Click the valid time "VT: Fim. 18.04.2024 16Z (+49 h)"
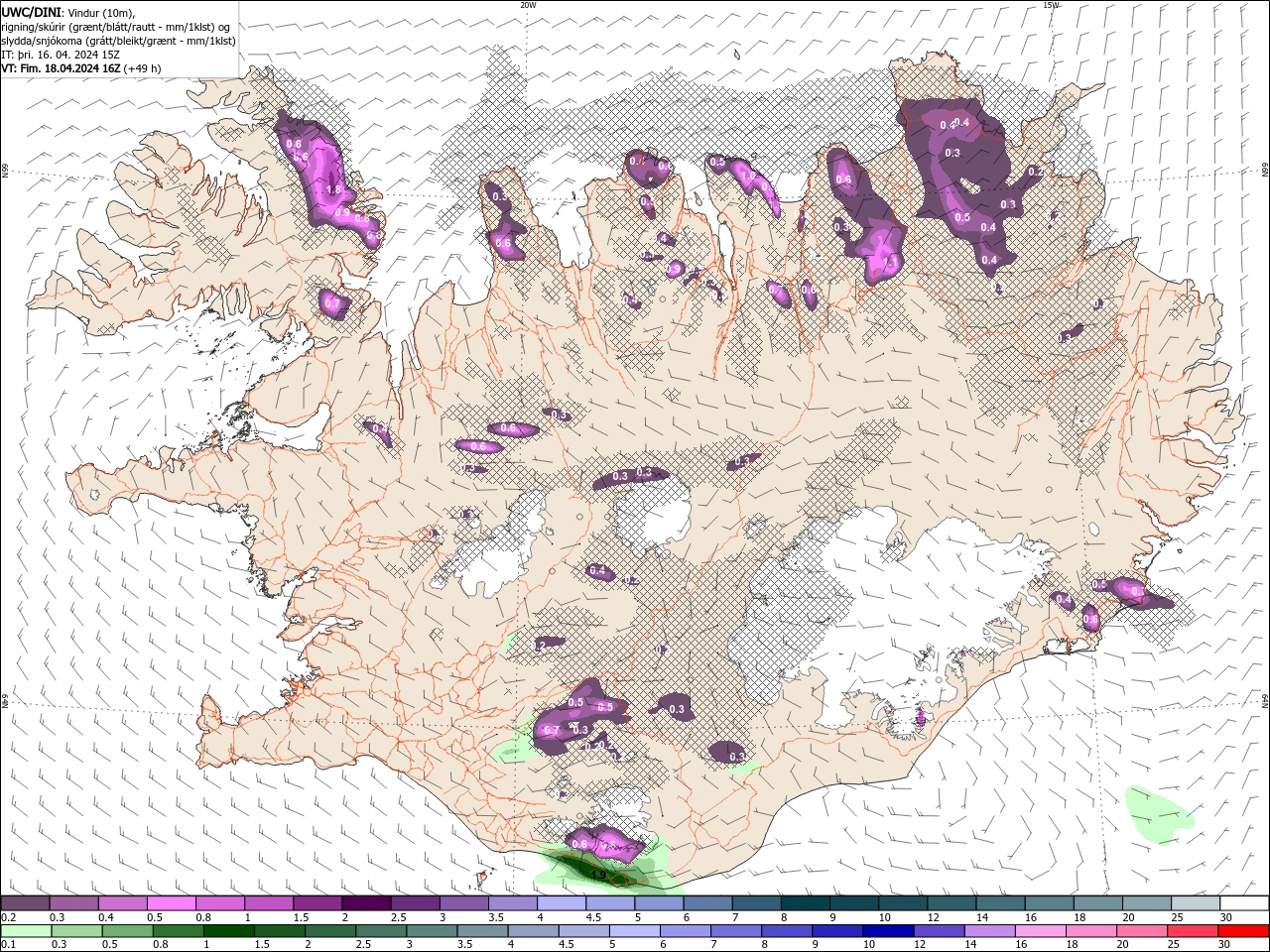Screen dimensions: 1270x952 point(81,68)
